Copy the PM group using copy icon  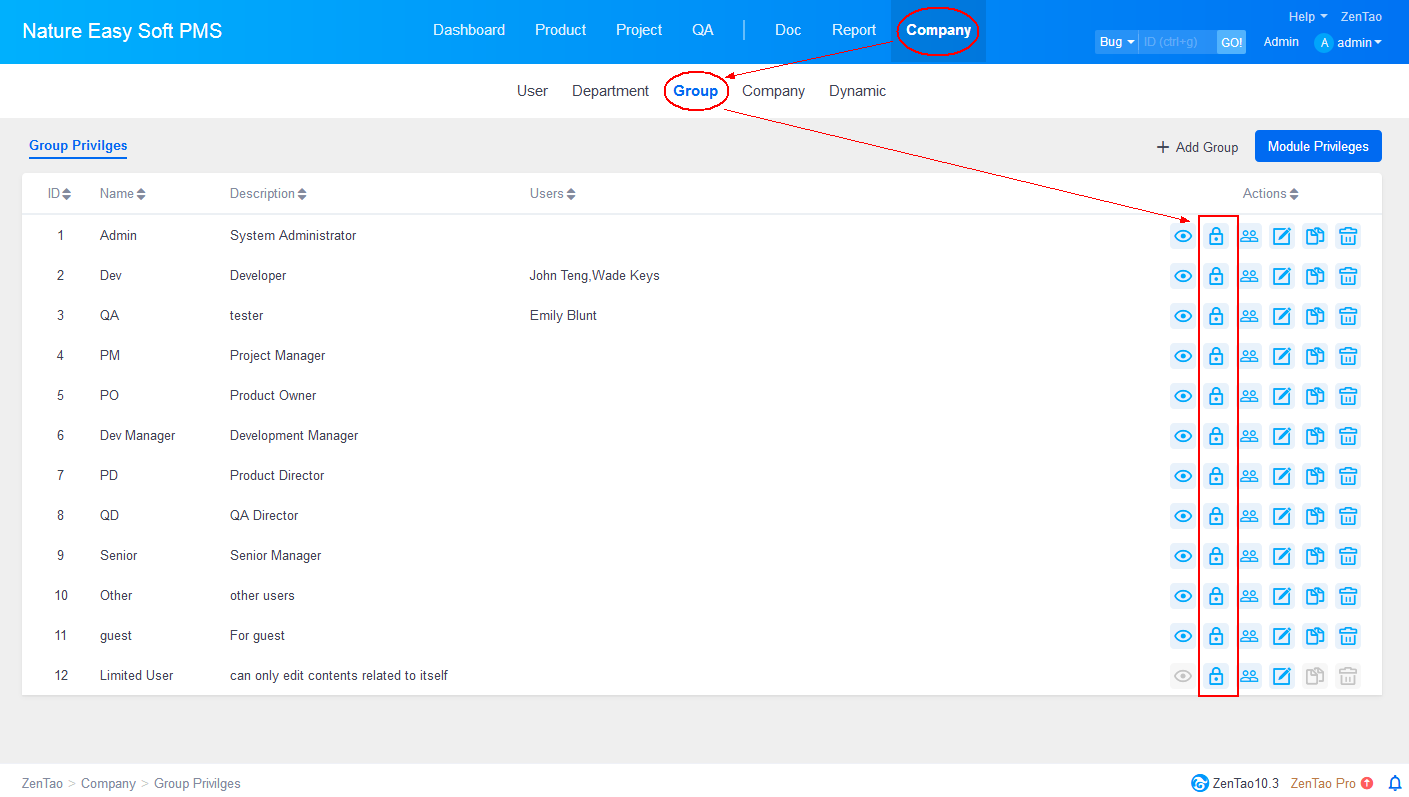point(1315,356)
